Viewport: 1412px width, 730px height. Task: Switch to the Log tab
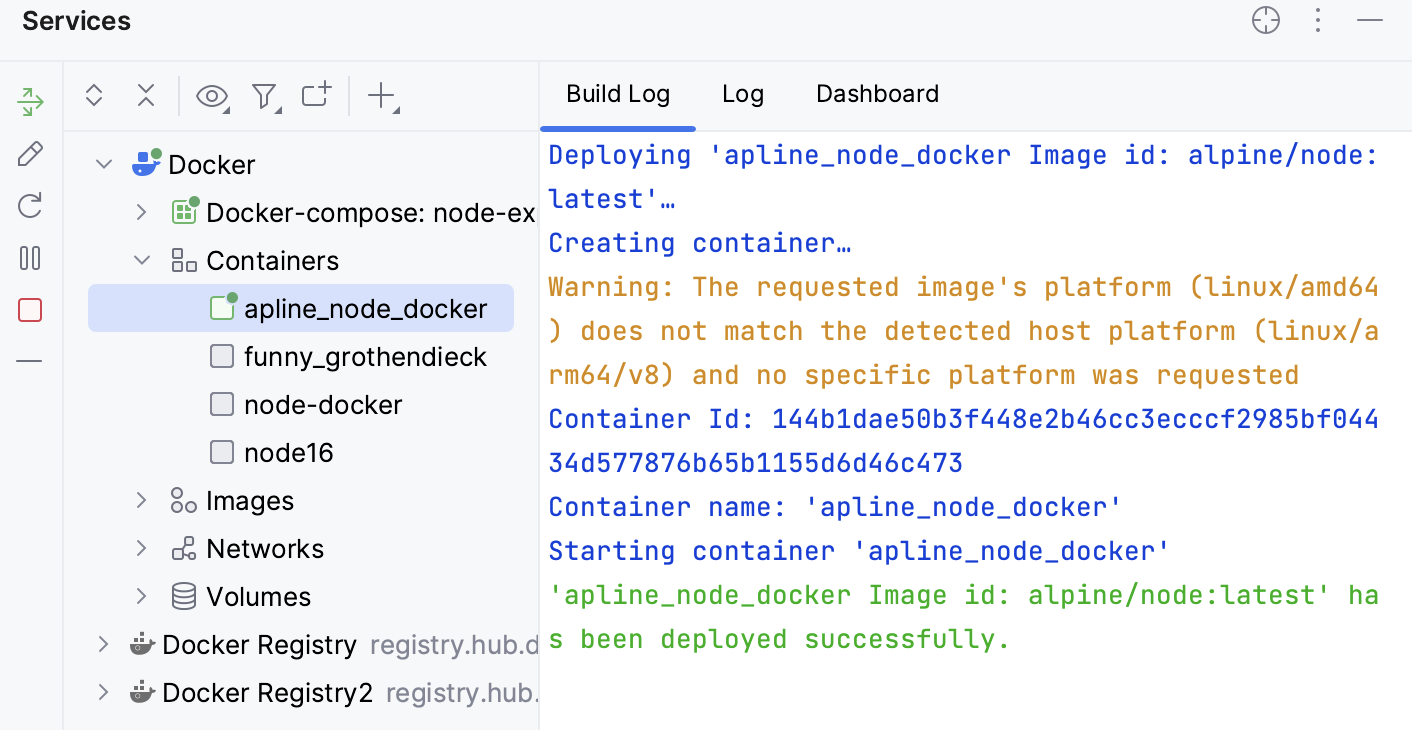tap(743, 93)
